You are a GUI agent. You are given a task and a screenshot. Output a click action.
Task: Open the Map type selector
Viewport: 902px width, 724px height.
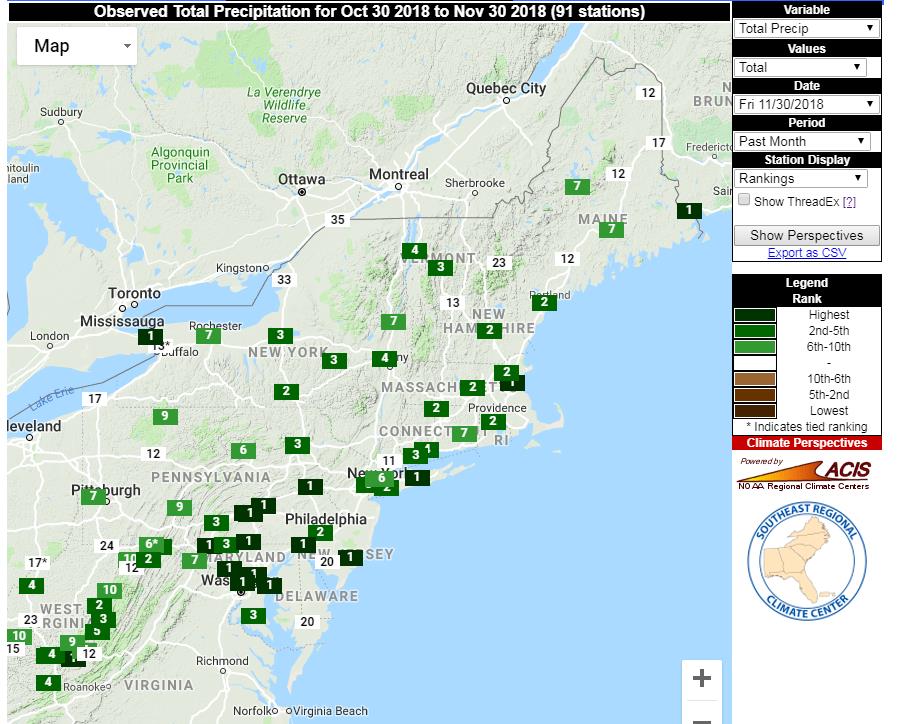coord(77,46)
